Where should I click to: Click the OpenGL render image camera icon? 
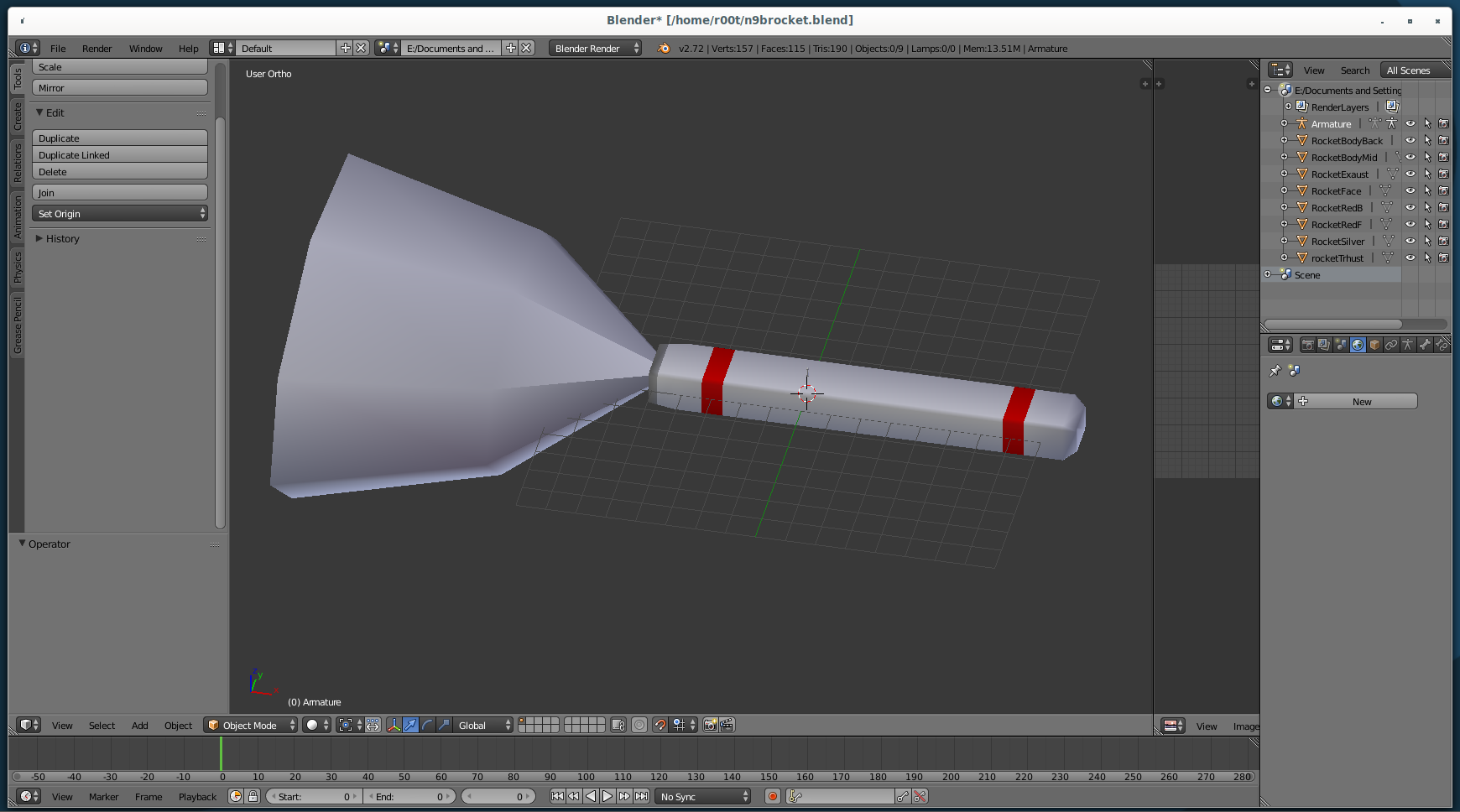click(x=710, y=725)
